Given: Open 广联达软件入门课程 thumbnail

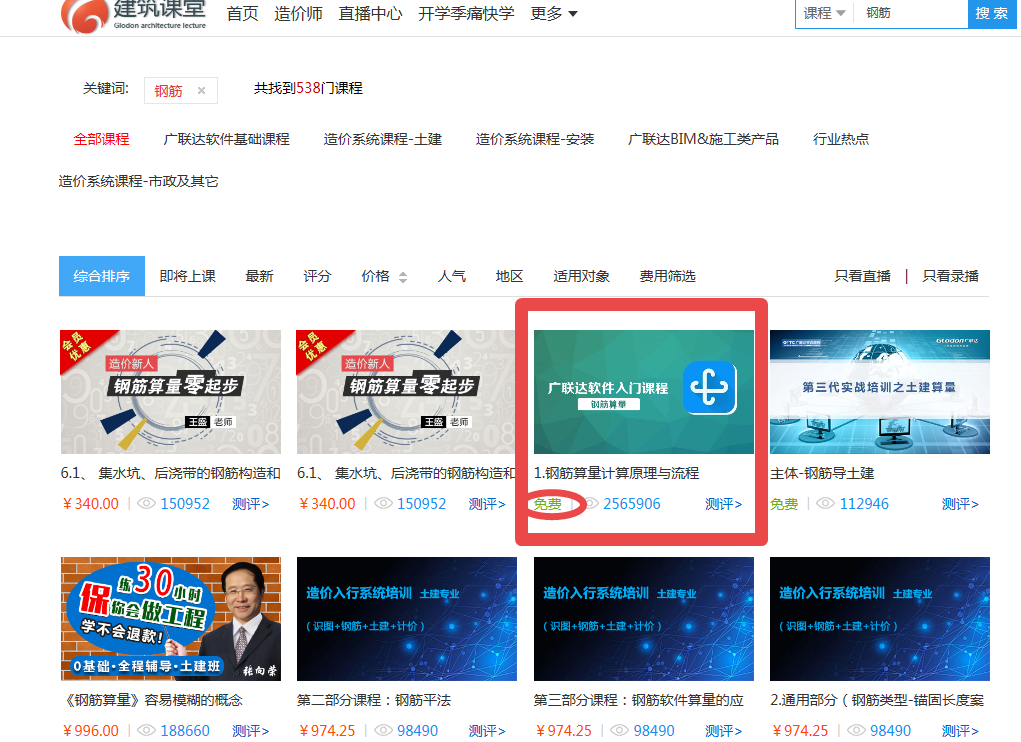Looking at the screenshot, I should pyautogui.click(x=644, y=392).
